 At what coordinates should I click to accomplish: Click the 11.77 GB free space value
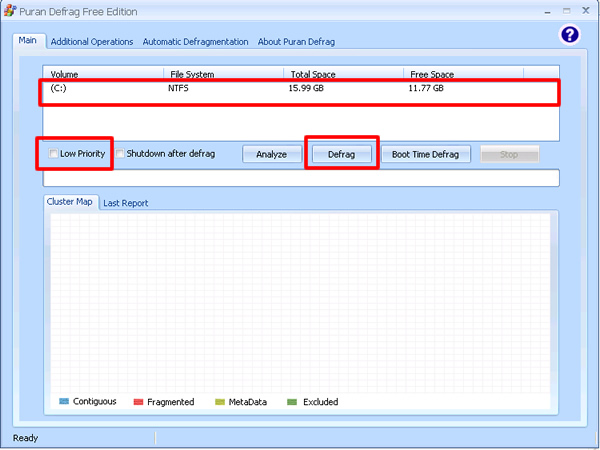coord(426,88)
